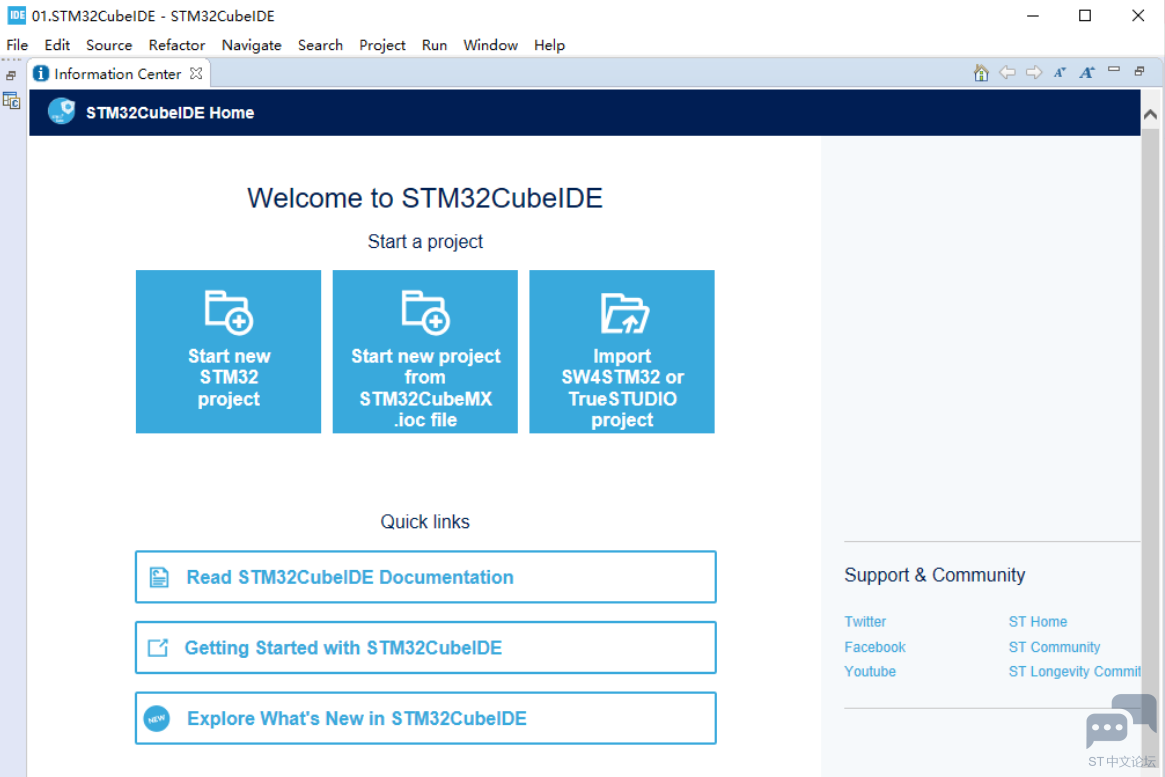This screenshot has width=1165, height=777.
Task: Click the restore view icon at left edge
Action: tap(11, 76)
